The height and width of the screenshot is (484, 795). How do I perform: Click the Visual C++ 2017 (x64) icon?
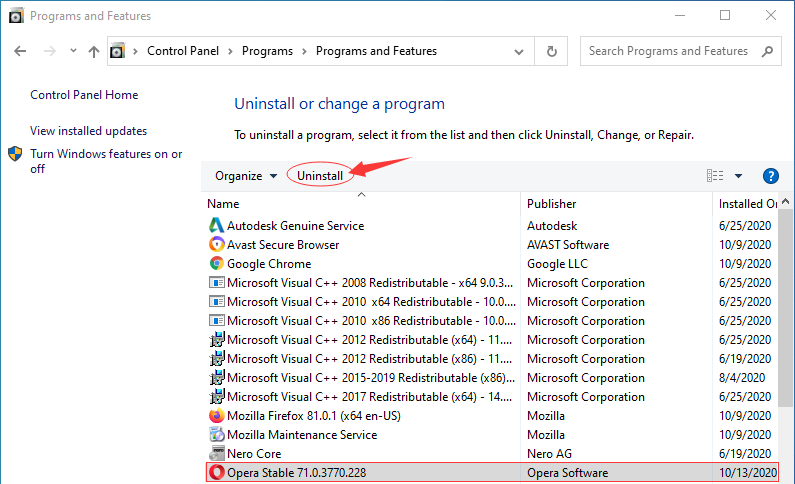click(x=216, y=396)
